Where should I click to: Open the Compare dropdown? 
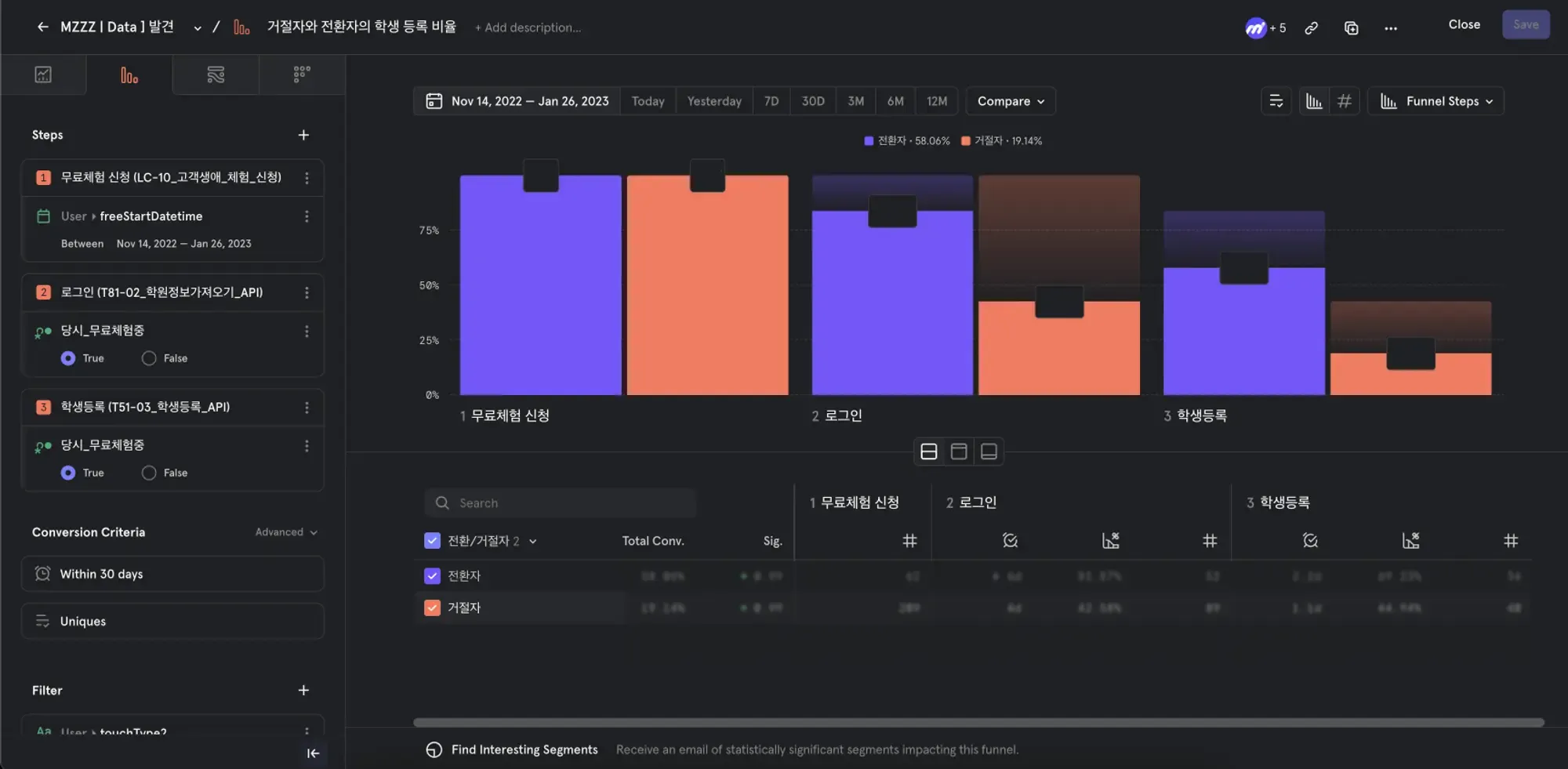tap(1011, 101)
